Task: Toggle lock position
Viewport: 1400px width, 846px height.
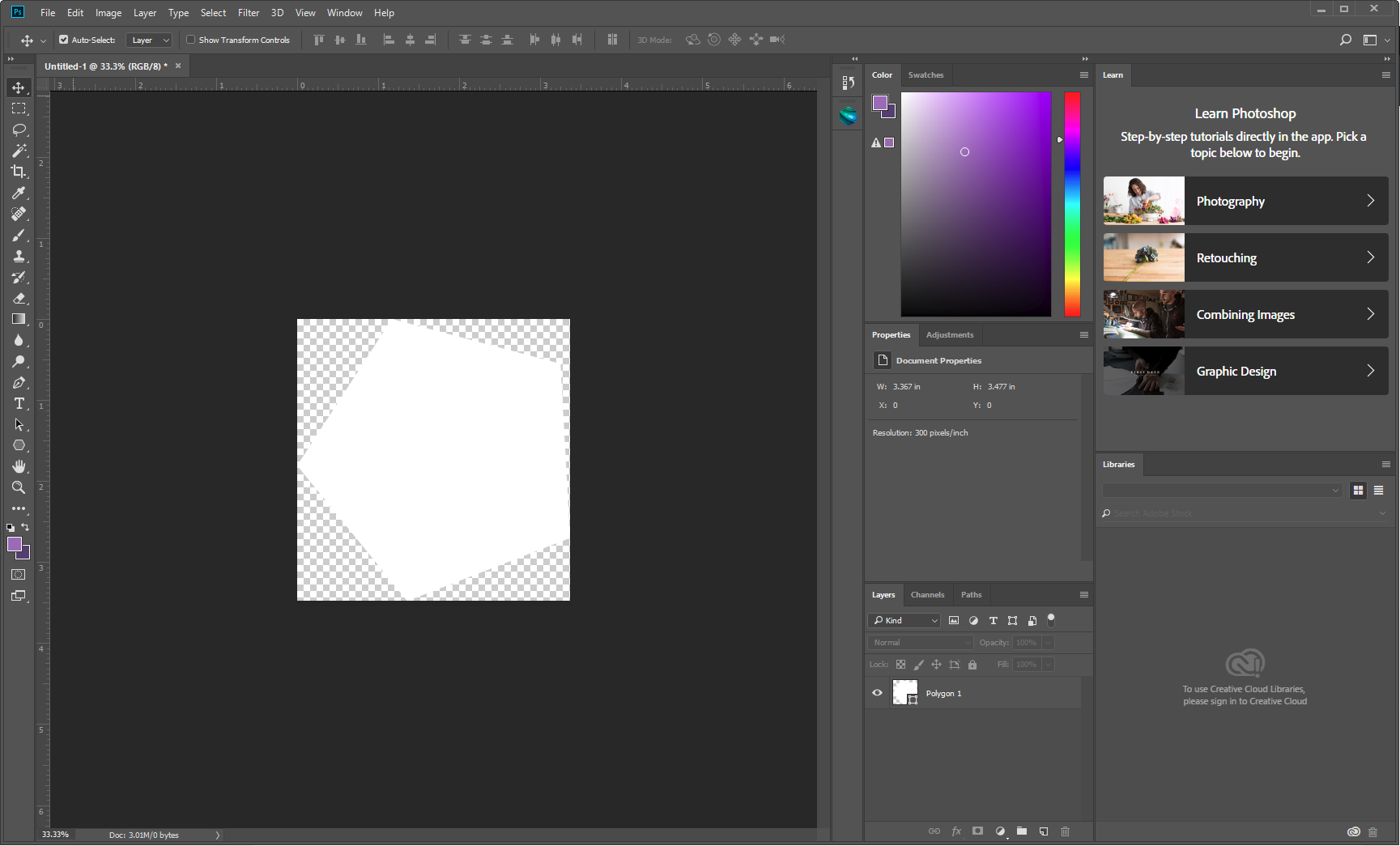Action: (x=936, y=665)
